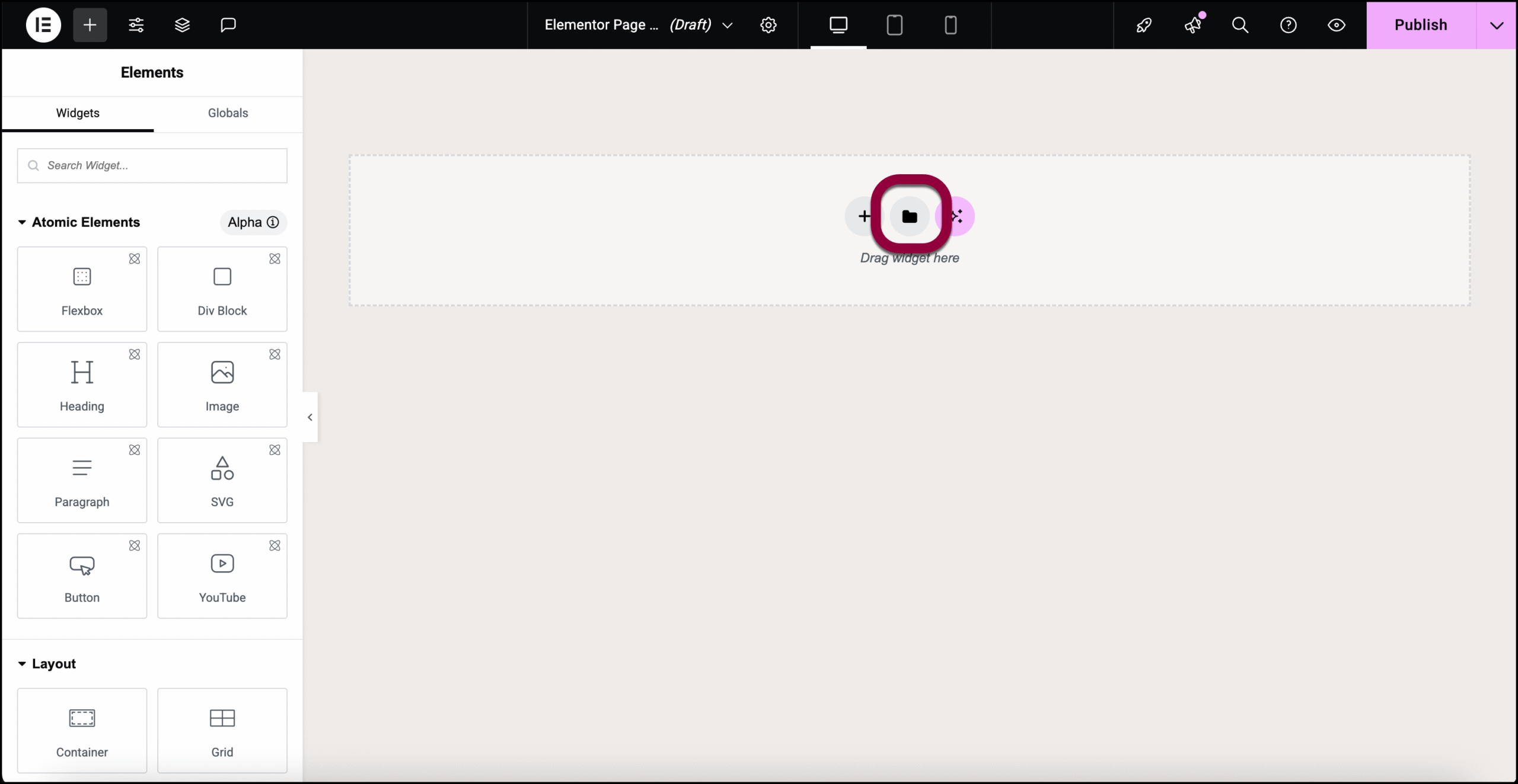The width and height of the screenshot is (1518, 784).
Task: Preview changes with eye icon
Action: 1337,25
